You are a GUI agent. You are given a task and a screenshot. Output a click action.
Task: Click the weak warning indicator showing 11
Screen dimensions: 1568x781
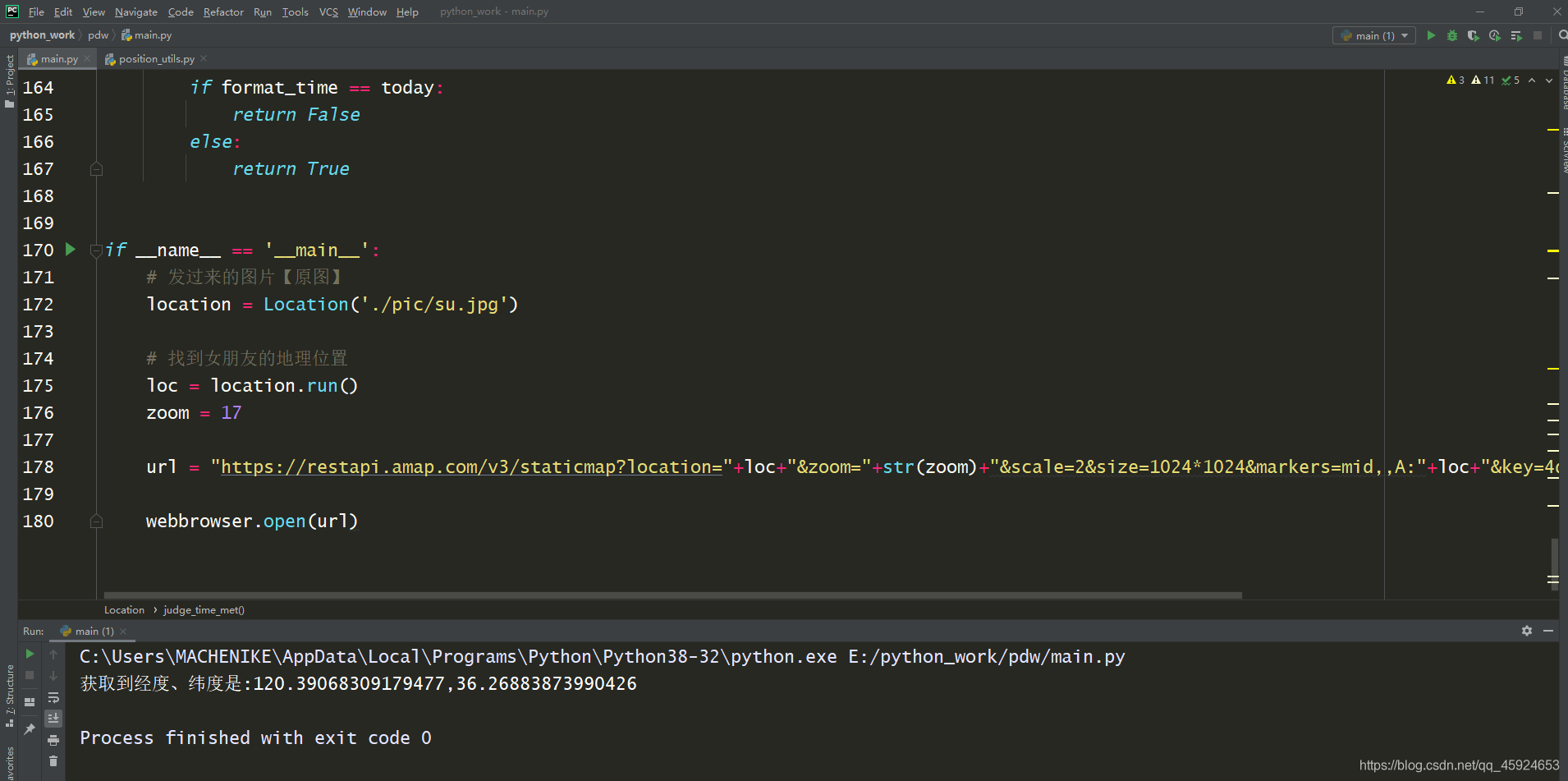pyautogui.click(x=1483, y=80)
